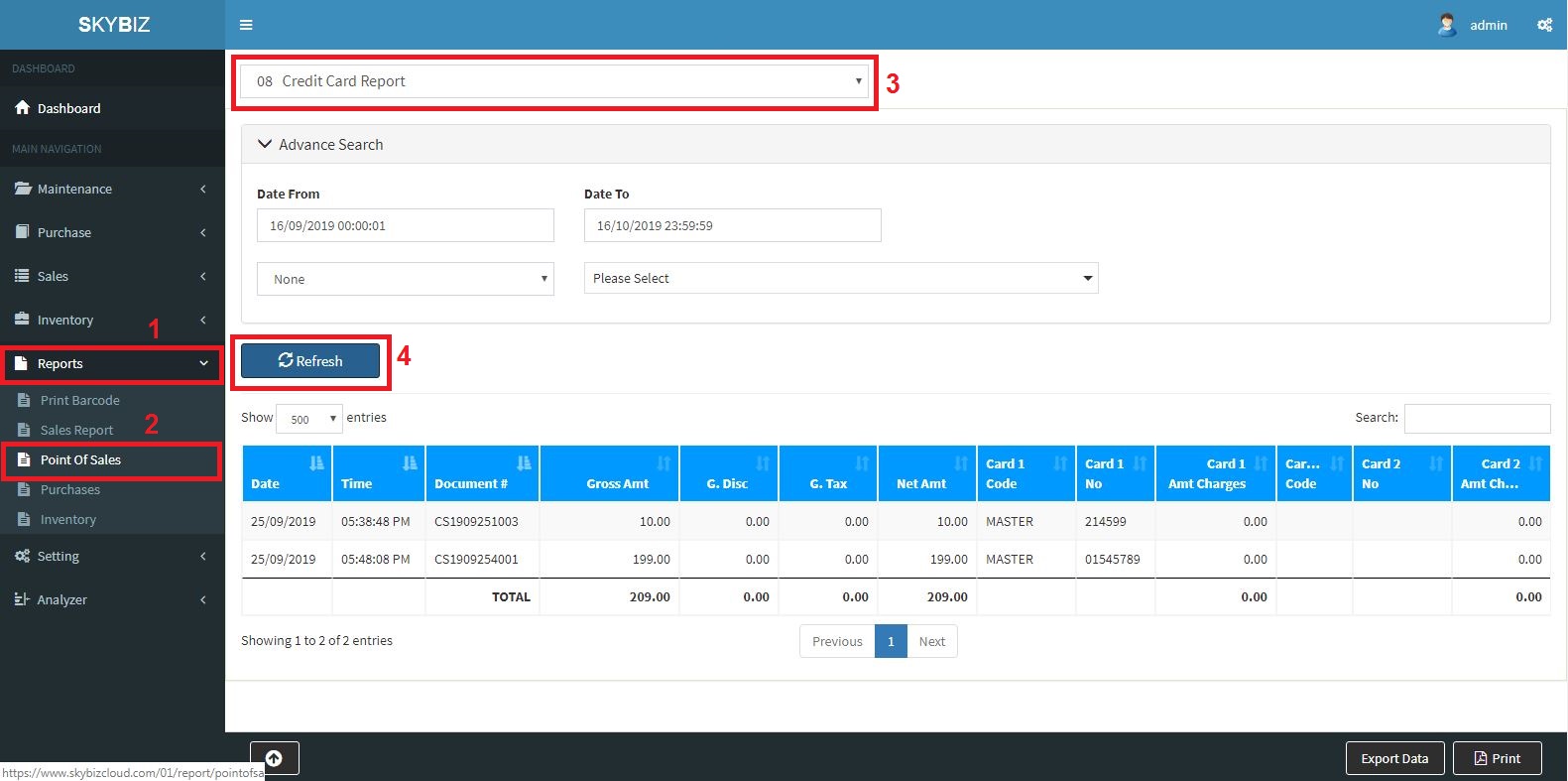Sort by Document # column icon

[524, 463]
